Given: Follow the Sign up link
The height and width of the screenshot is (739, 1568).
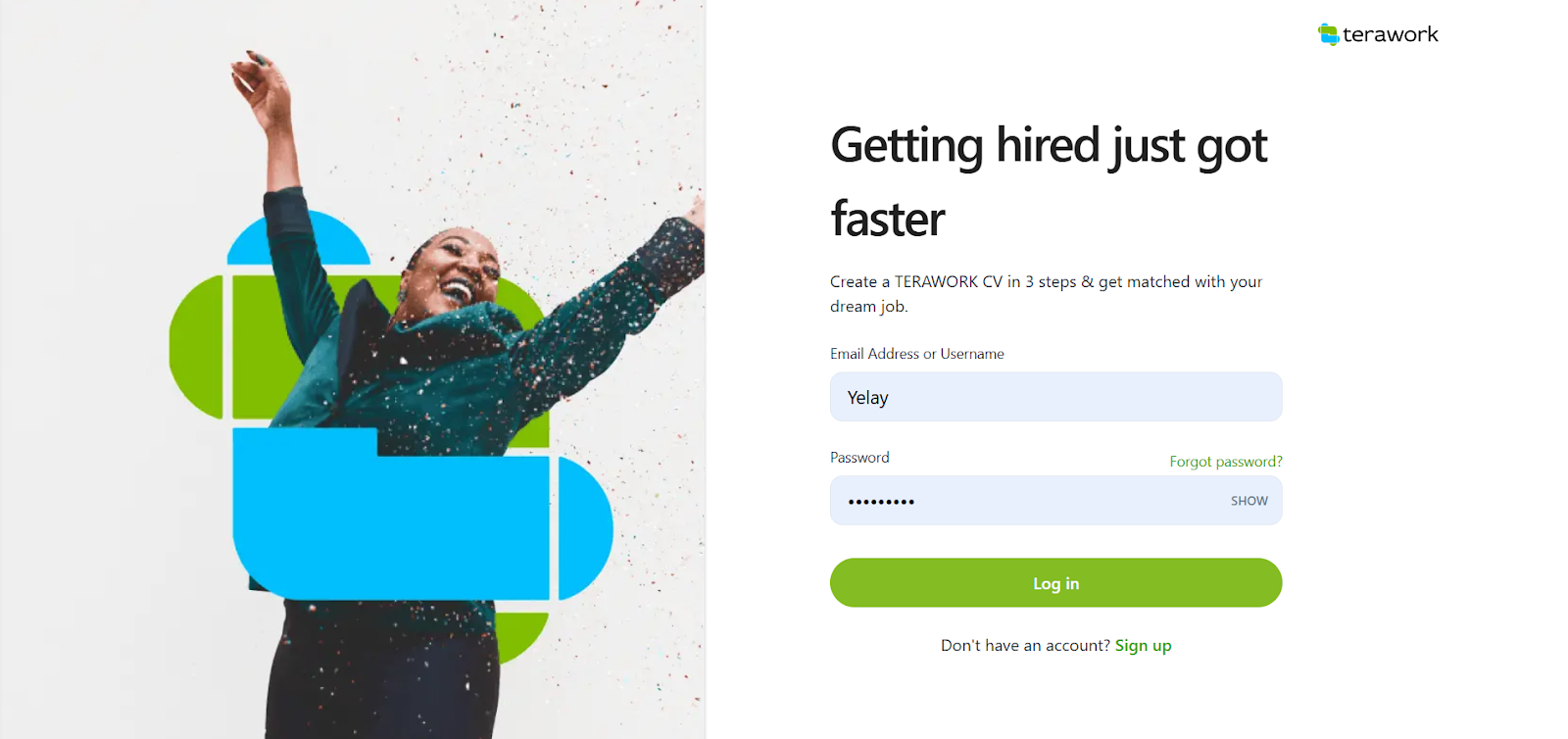Looking at the screenshot, I should (1143, 646).
